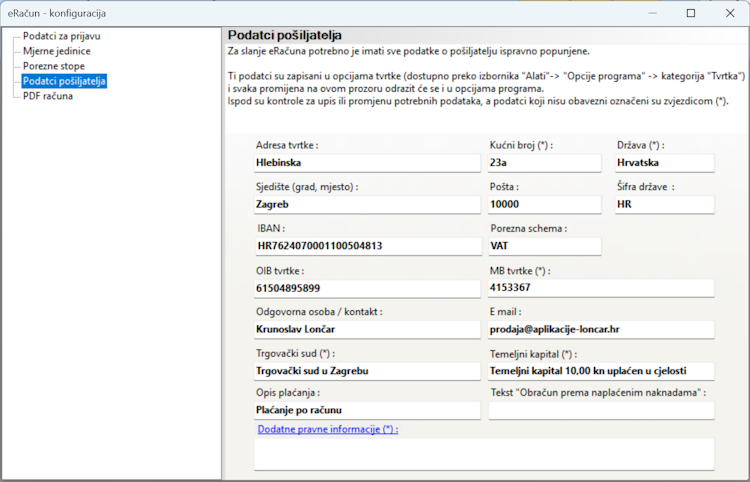
Task: Click 'Porezna schema' field showing VAT
Action: [544, 245]
